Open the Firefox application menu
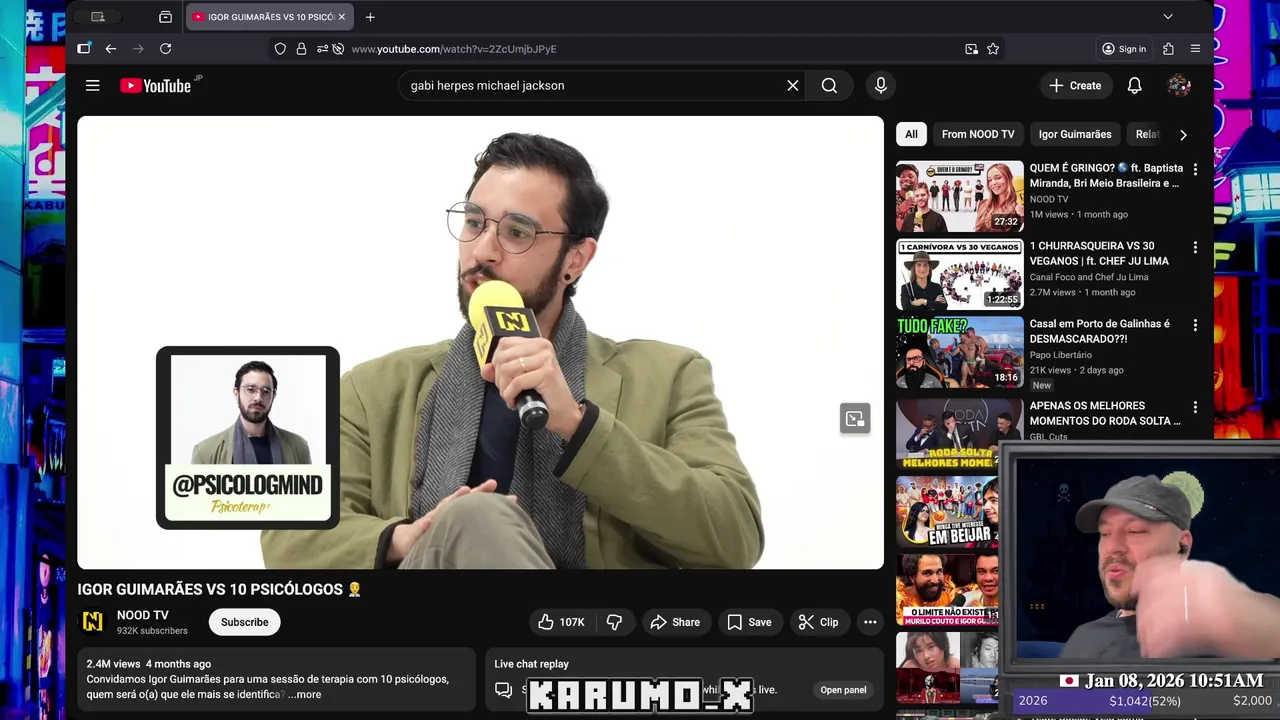Image resolution: width=1280 pixels, height=720 pixels. click(x=1195, y=49)
